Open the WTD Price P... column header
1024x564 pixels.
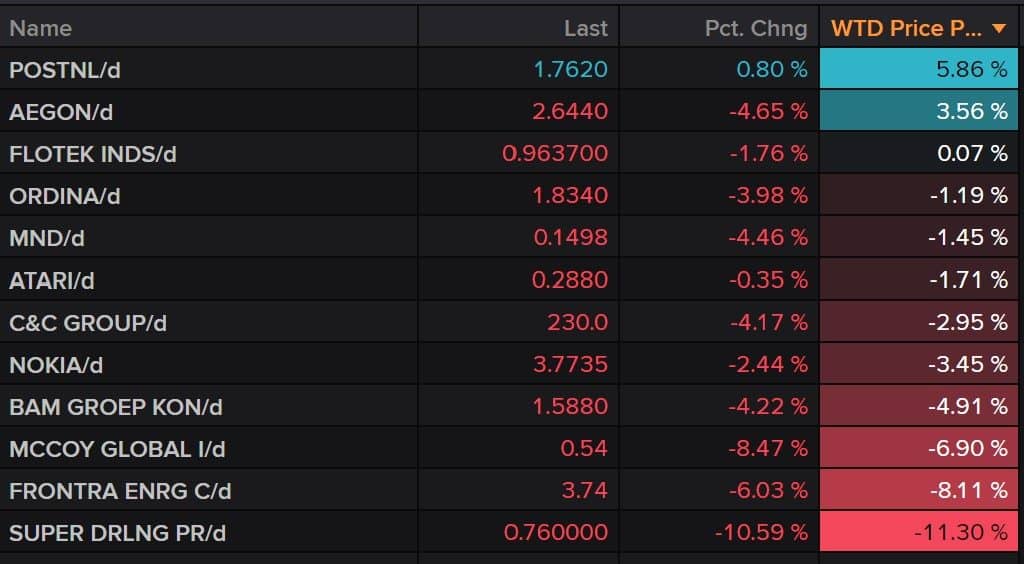point(906,28)
